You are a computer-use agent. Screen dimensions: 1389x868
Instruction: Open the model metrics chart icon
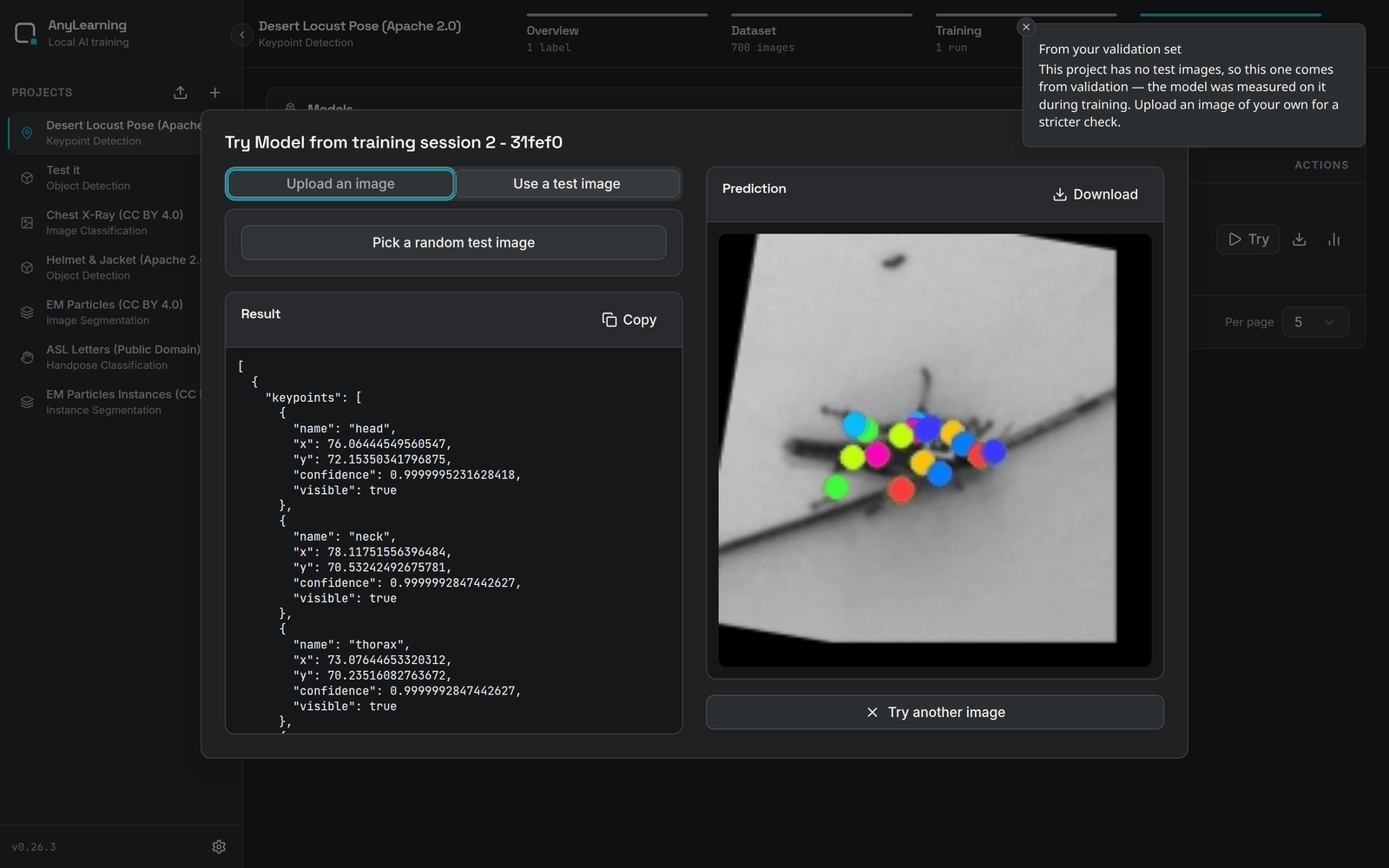tap(1334, 240)
